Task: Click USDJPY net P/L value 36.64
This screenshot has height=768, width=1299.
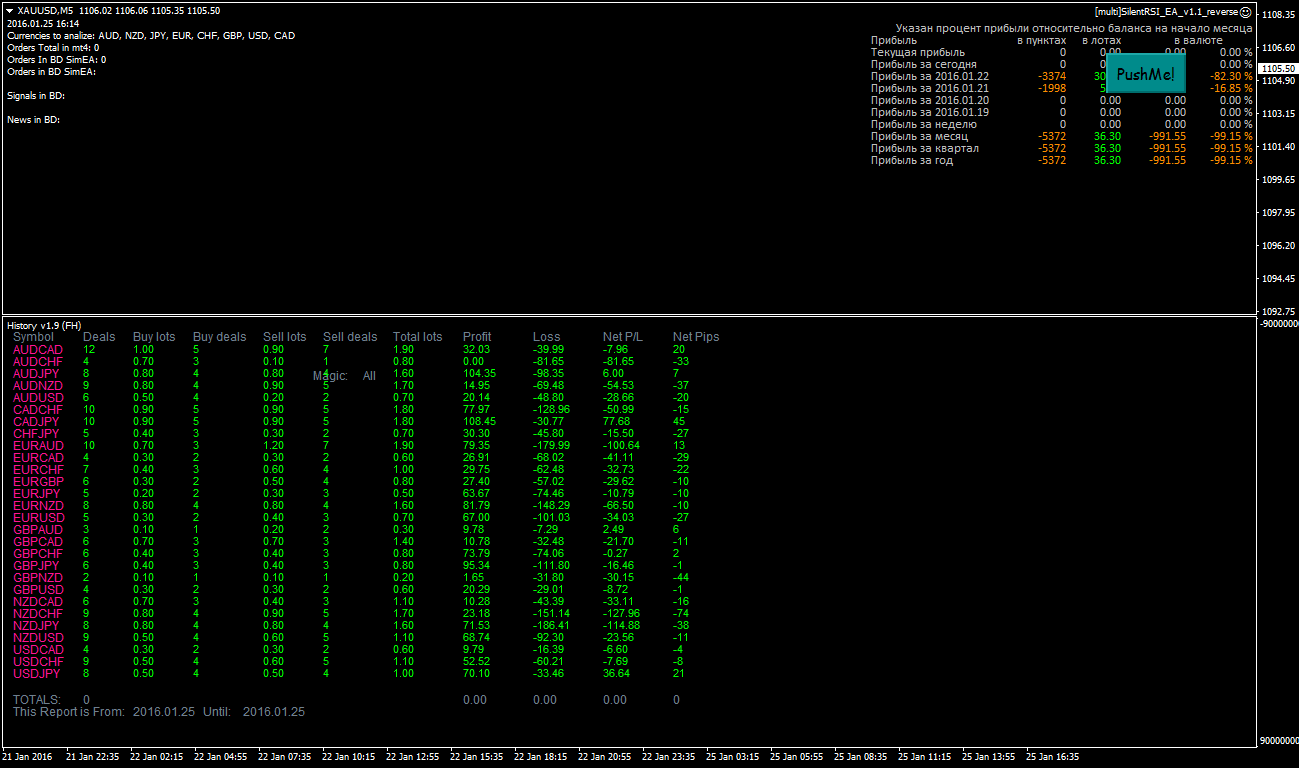Action: [617, 673]
